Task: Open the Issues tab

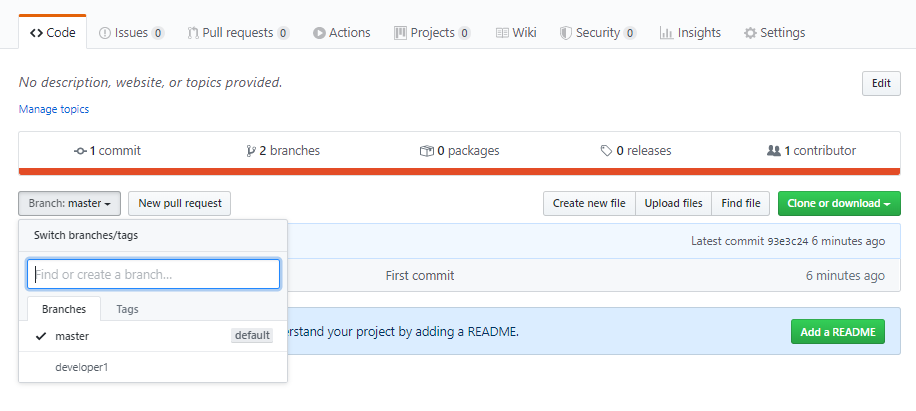Action: pos(132,33)
